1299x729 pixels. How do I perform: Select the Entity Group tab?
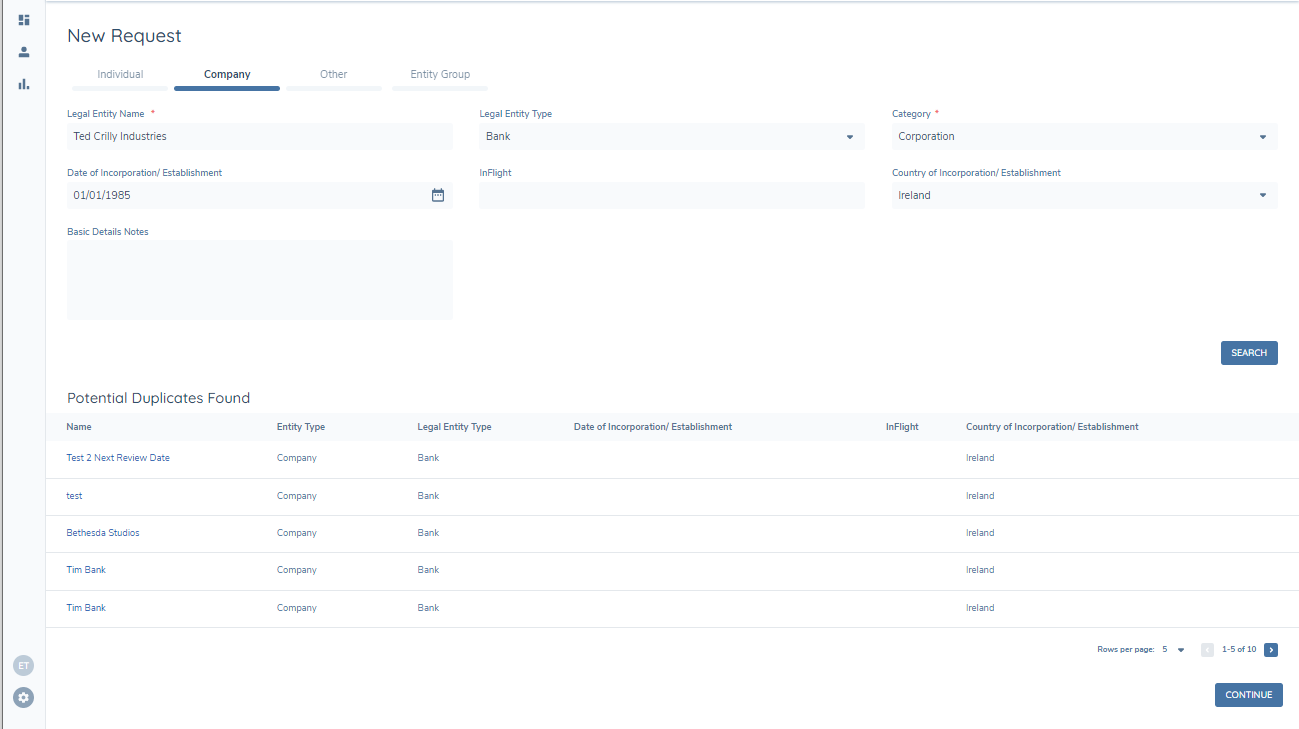coord(440,75)
